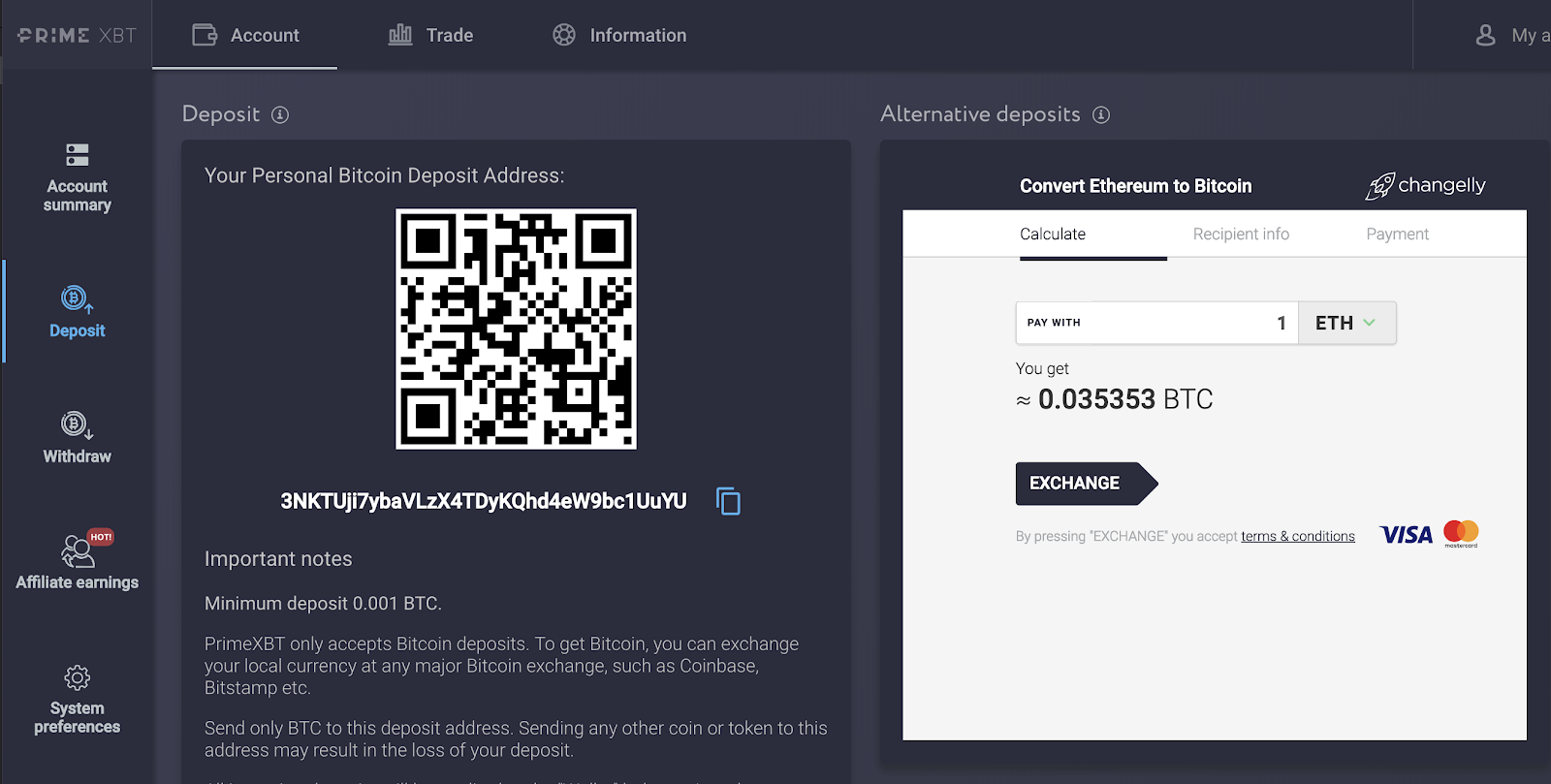Click the System preferences gear icon
Image resolution: width=1551 pixels, height=784 pixels.
point(78,677)
